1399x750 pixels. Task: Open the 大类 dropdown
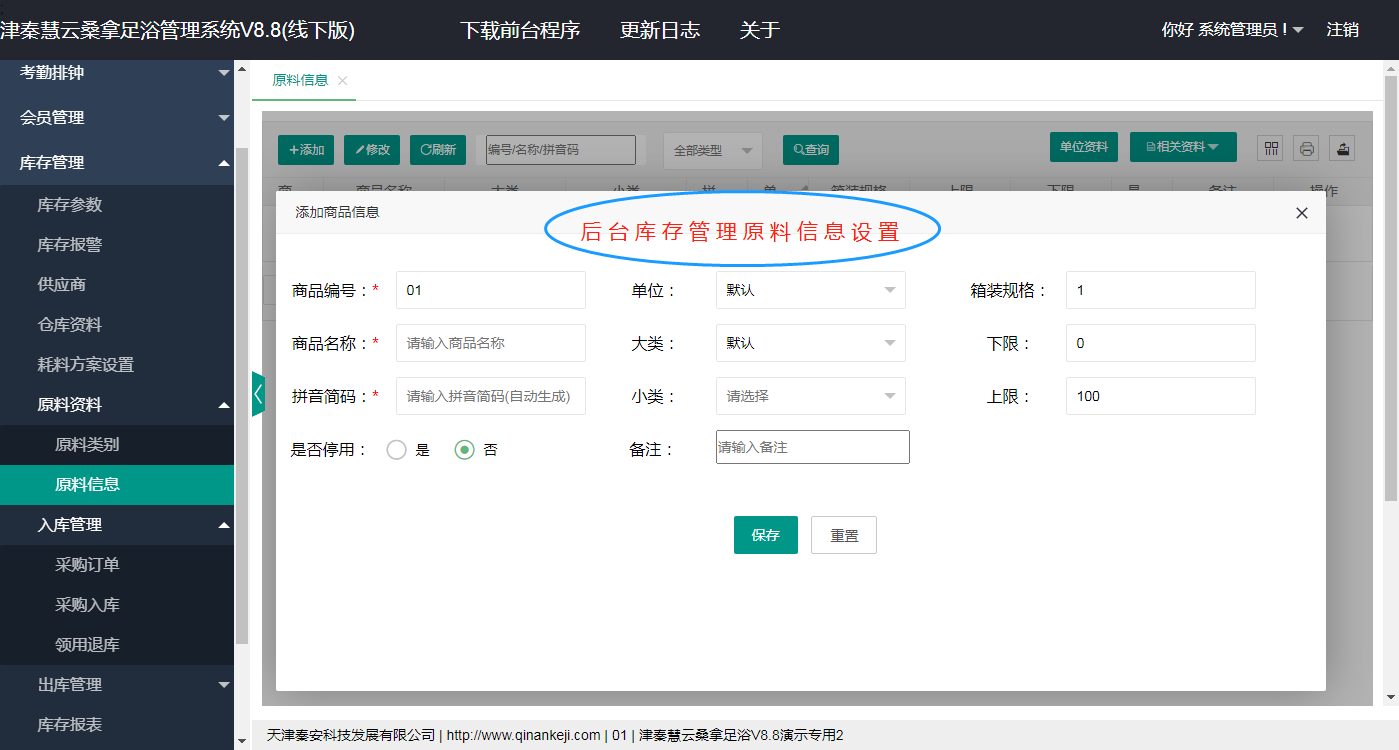pyautogui.click(x=810, y=343)
